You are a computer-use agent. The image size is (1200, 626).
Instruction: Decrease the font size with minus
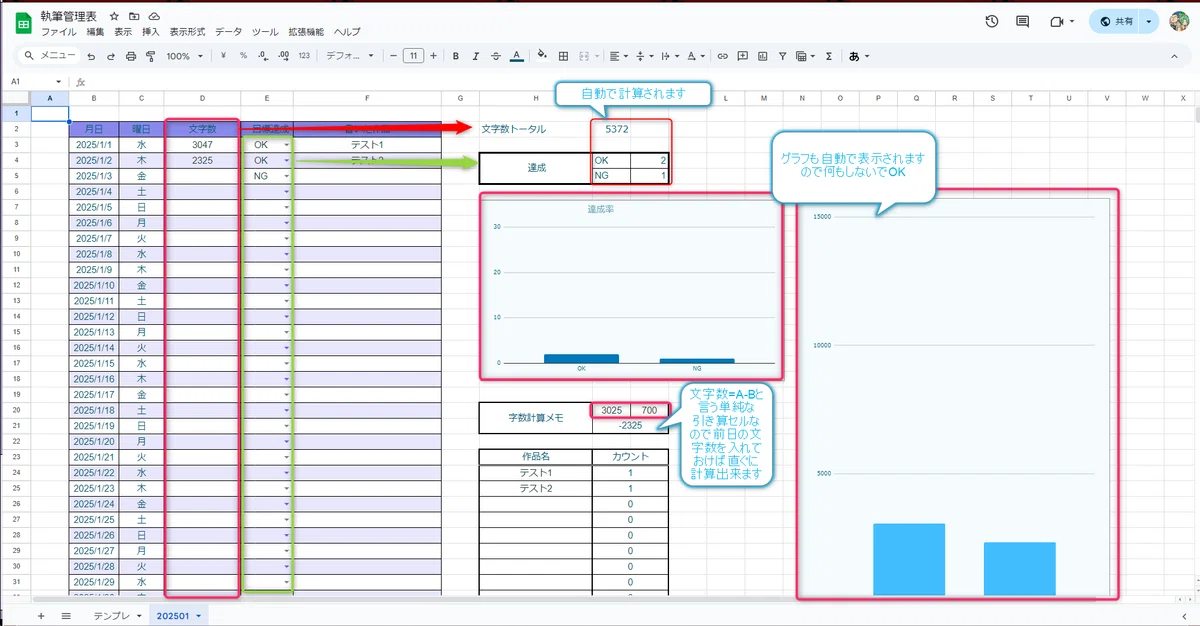click(x=394, y=56)
